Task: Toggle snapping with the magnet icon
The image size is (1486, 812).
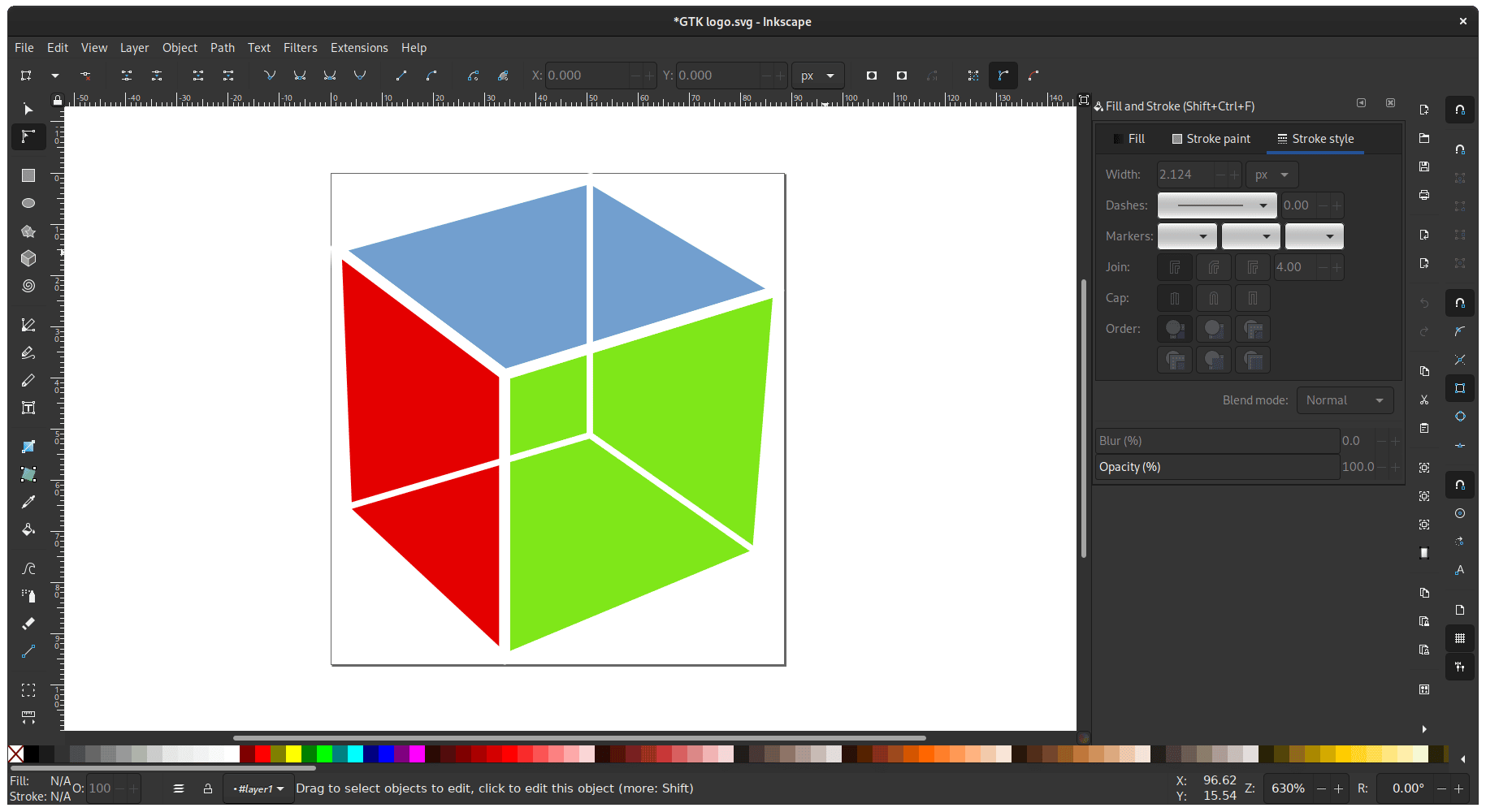Action: pos(1460,110)
